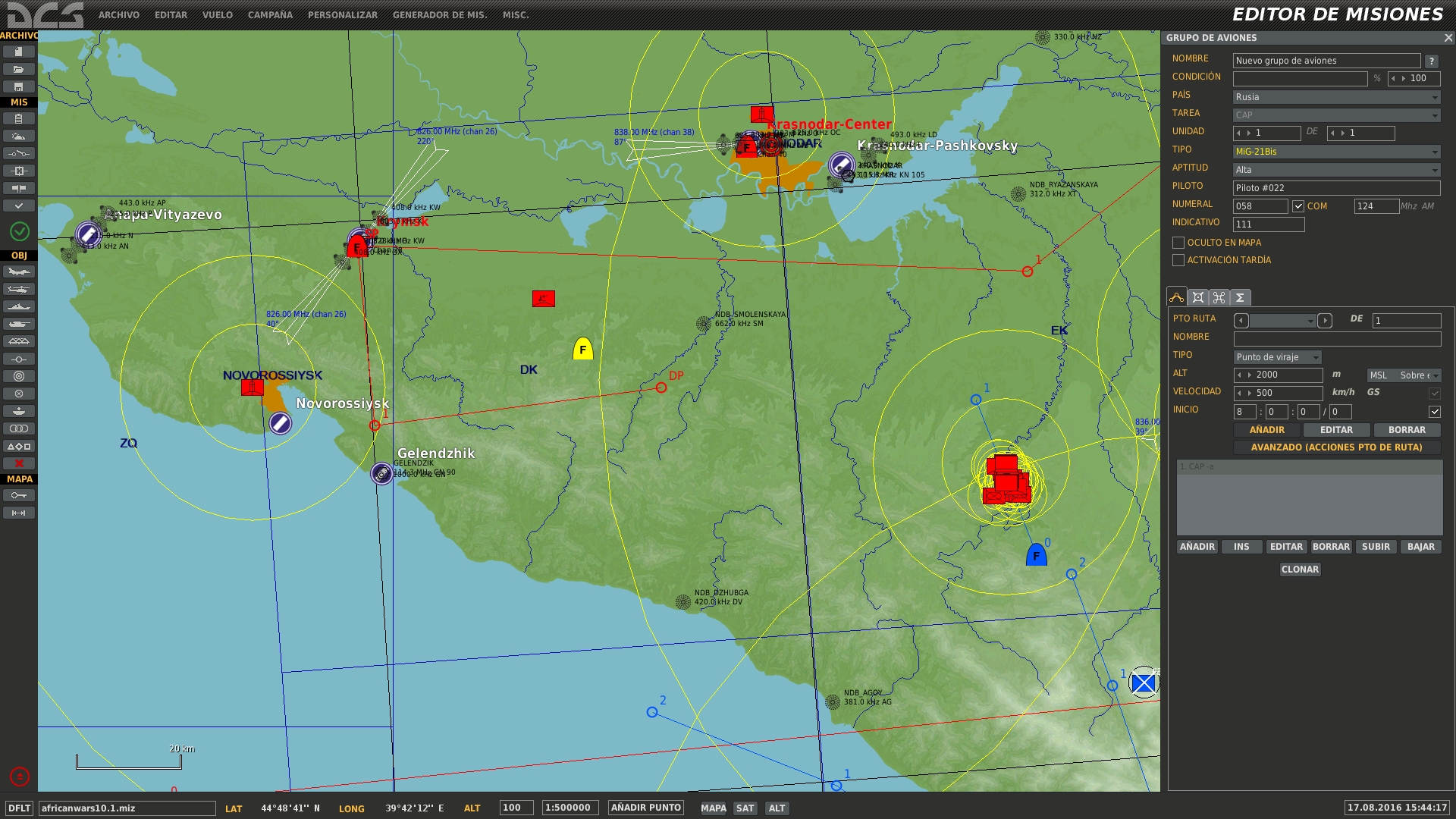Open the MISC. menu
The width and height of the screenshot is (1456, 819).
coord(516,15)
